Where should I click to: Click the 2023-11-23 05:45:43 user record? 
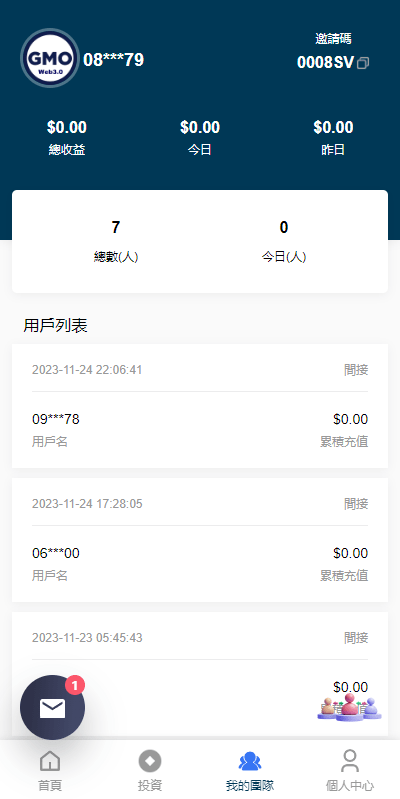[200, 674]
